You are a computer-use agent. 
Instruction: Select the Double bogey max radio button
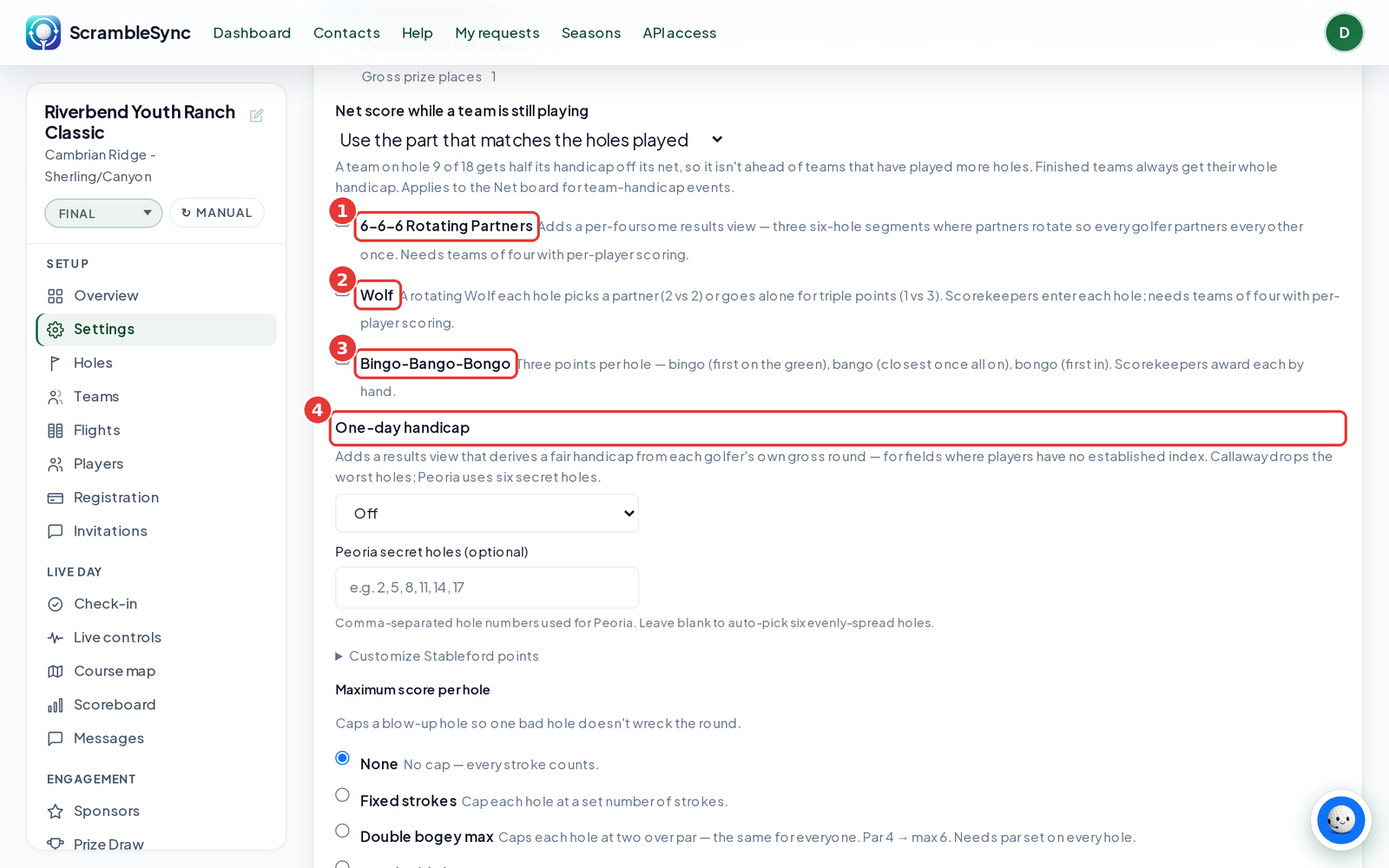343,831
